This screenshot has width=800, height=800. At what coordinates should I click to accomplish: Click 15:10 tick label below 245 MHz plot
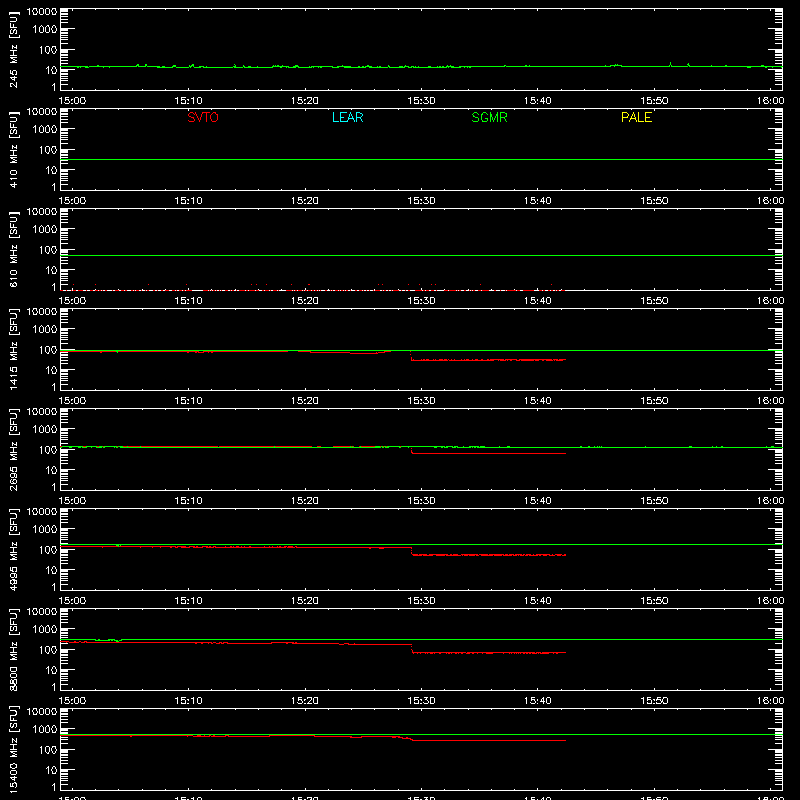point(189,101)
